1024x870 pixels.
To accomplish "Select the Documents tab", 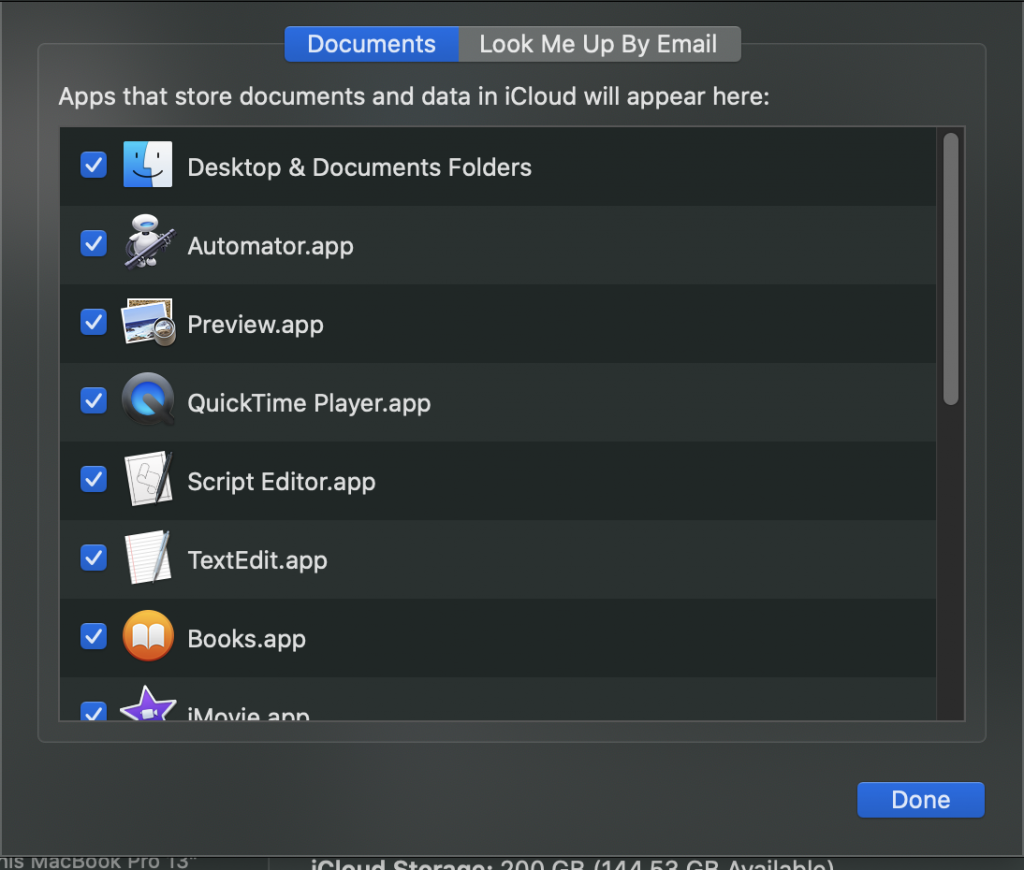I will pos(372,44).
